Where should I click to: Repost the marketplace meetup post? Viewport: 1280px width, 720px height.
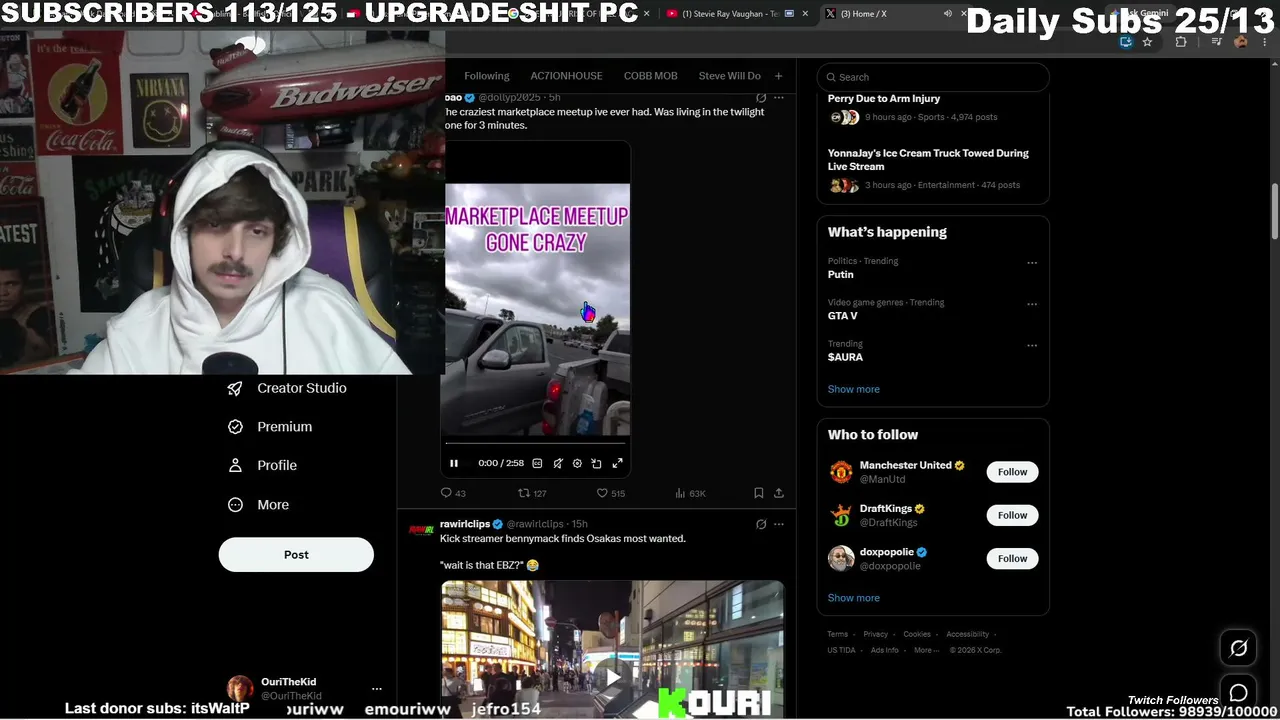point(532,493)
